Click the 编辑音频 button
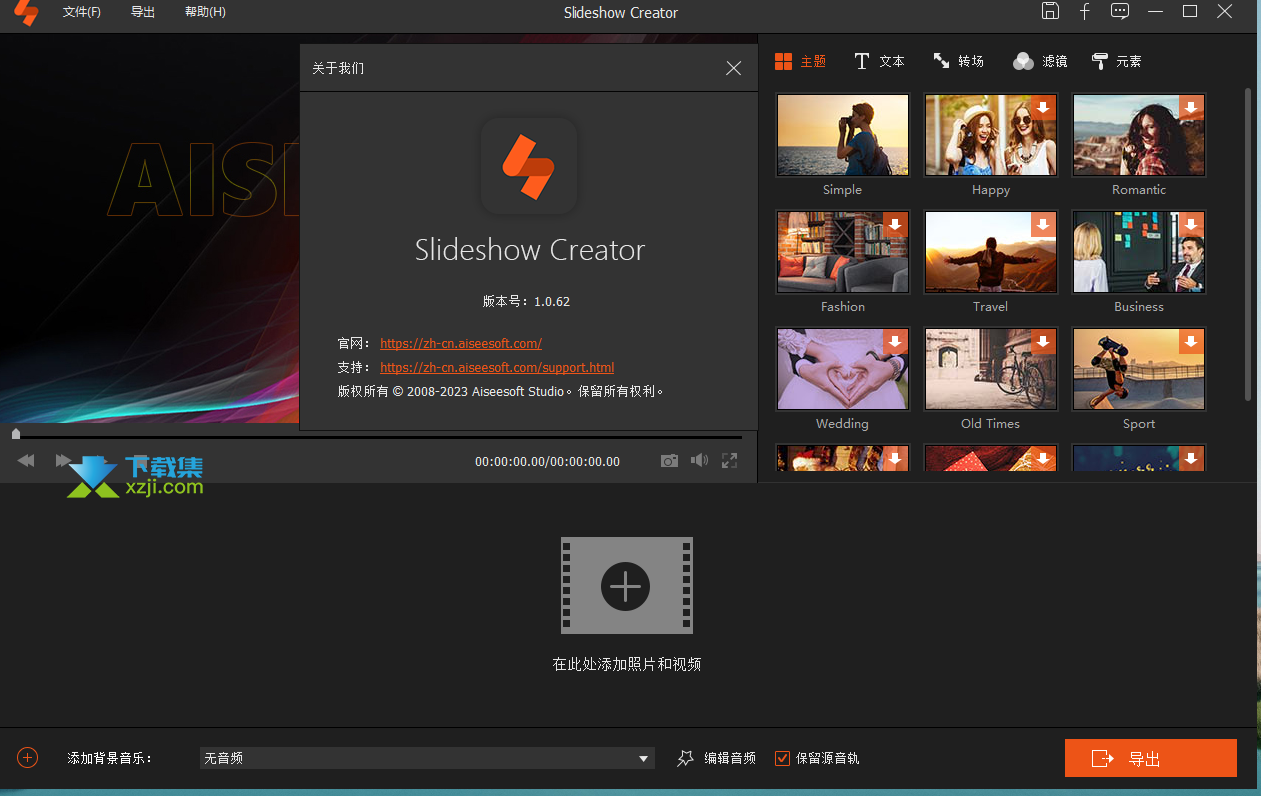 point(716,758)
